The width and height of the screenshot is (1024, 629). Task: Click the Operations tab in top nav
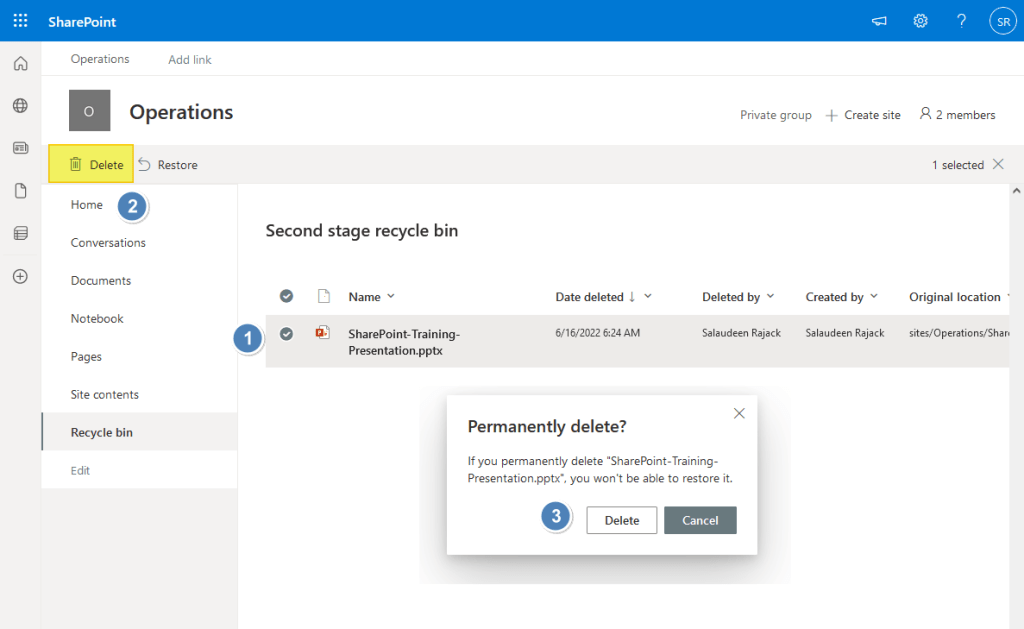click(x=100, y=59)
